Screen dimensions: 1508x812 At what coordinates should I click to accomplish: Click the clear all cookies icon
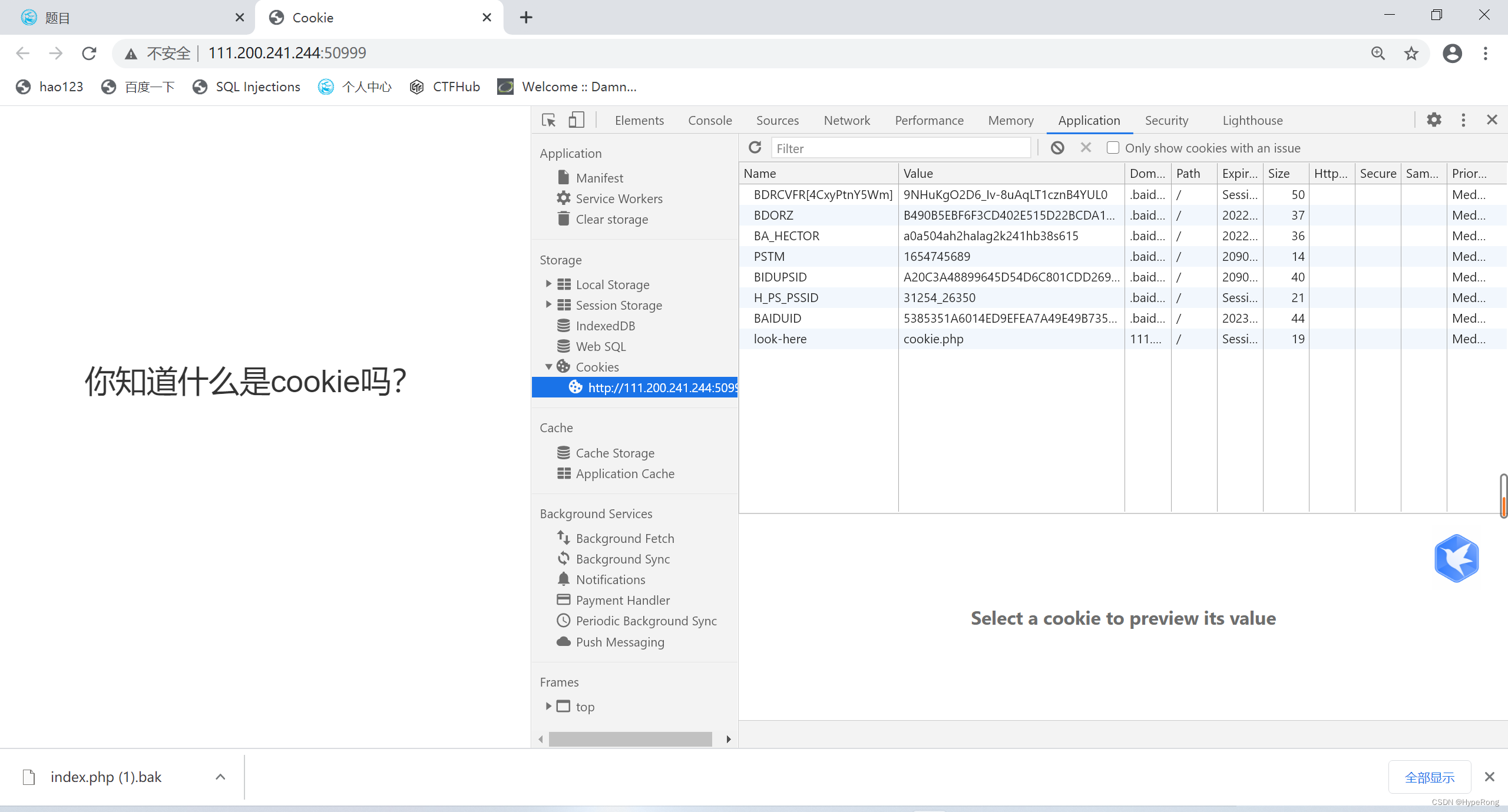click(1057, 148)
